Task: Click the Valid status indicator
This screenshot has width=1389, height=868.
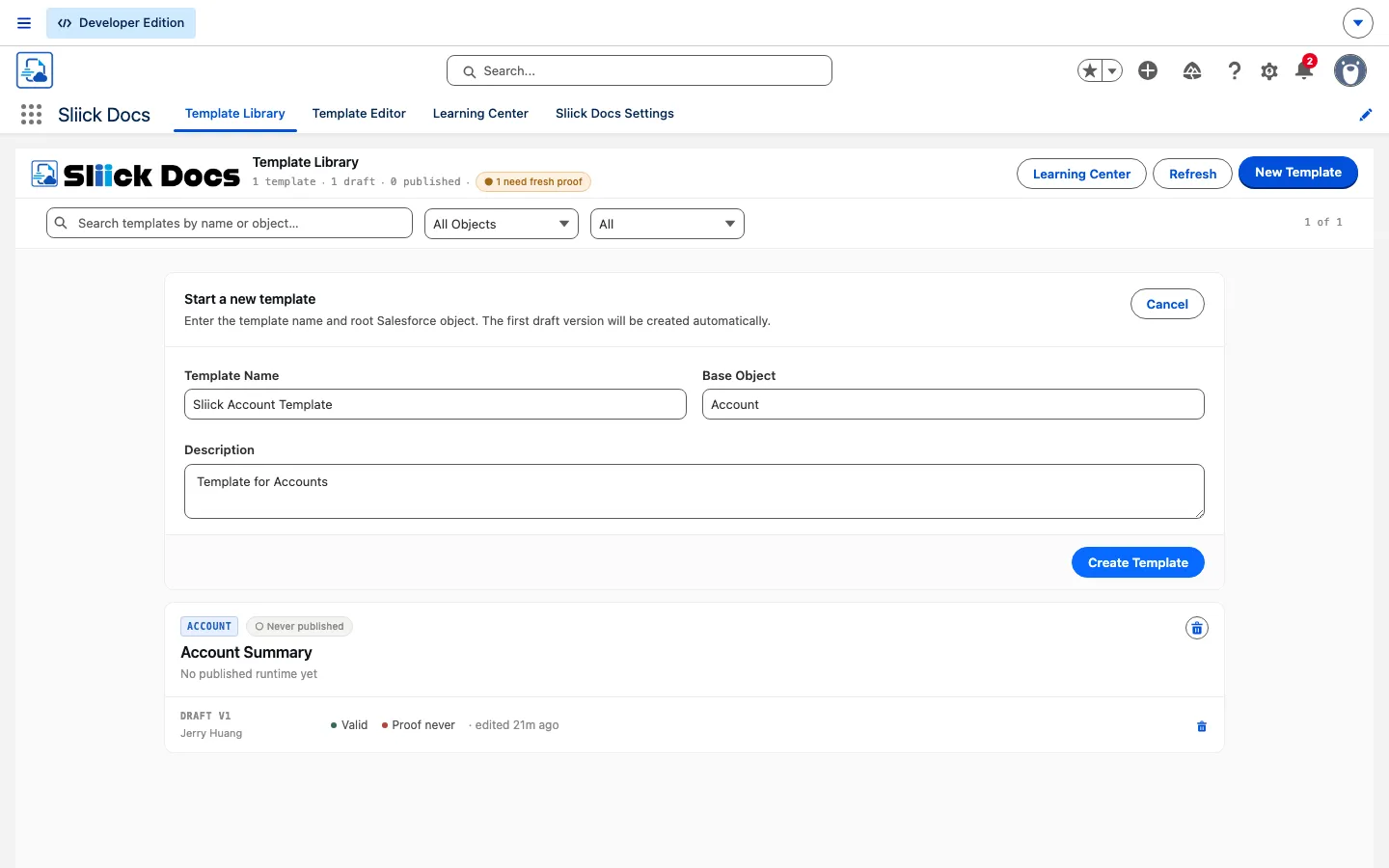Action: (349, 725)
